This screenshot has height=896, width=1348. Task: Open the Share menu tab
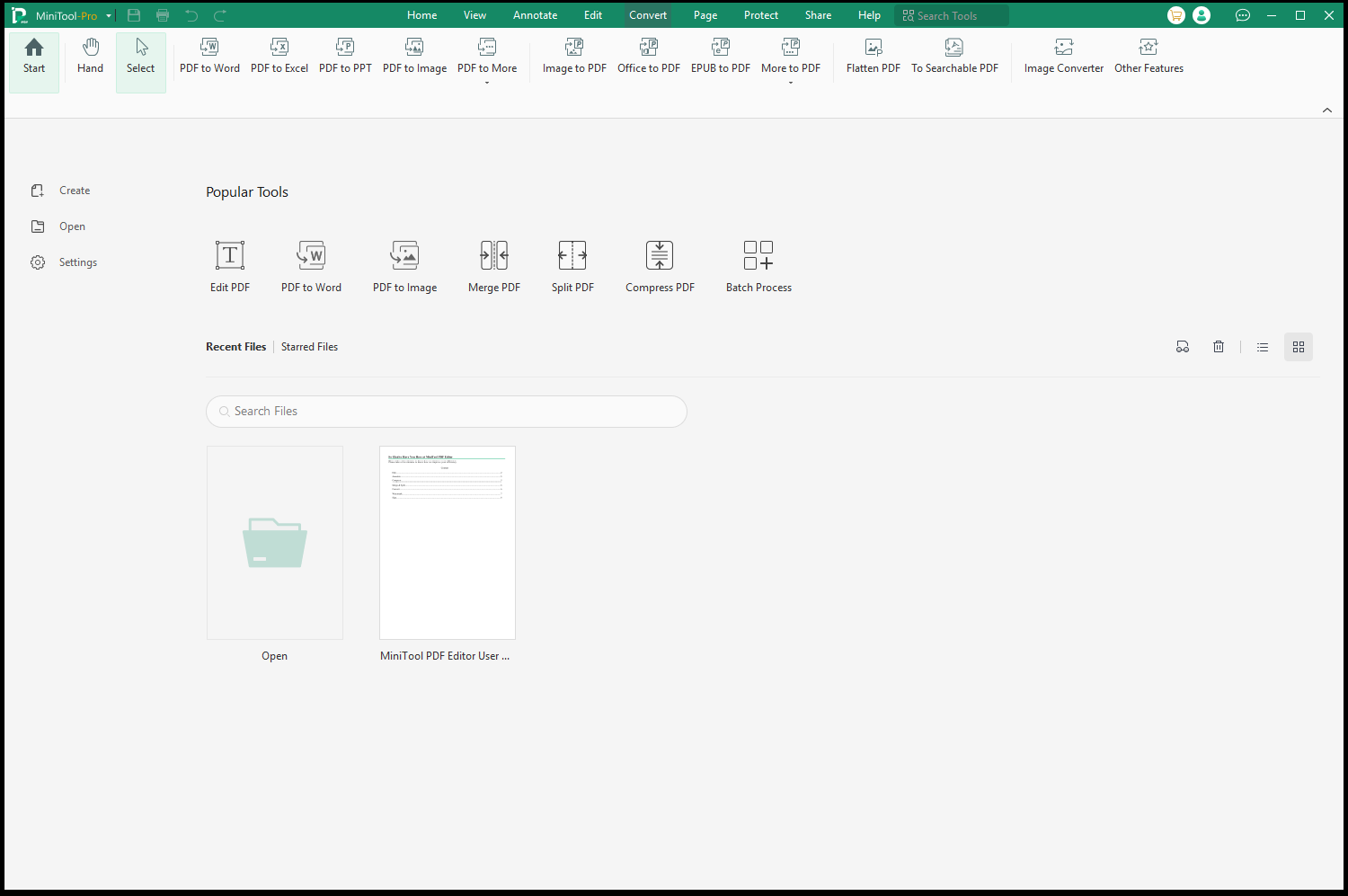pyautogui.click(x=818, y=15)
